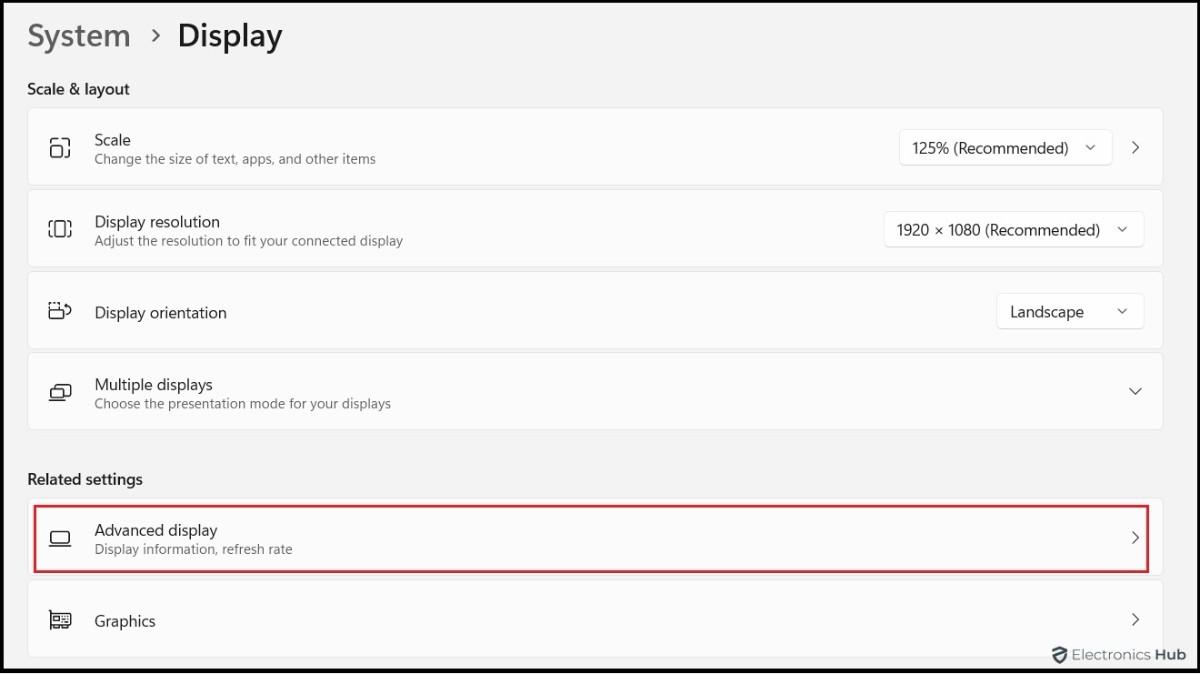This screenshot has height=674, width=1200.
Task: Expand the Multiple displays section
Action: pyautogui.click(x=1136, y=392)
